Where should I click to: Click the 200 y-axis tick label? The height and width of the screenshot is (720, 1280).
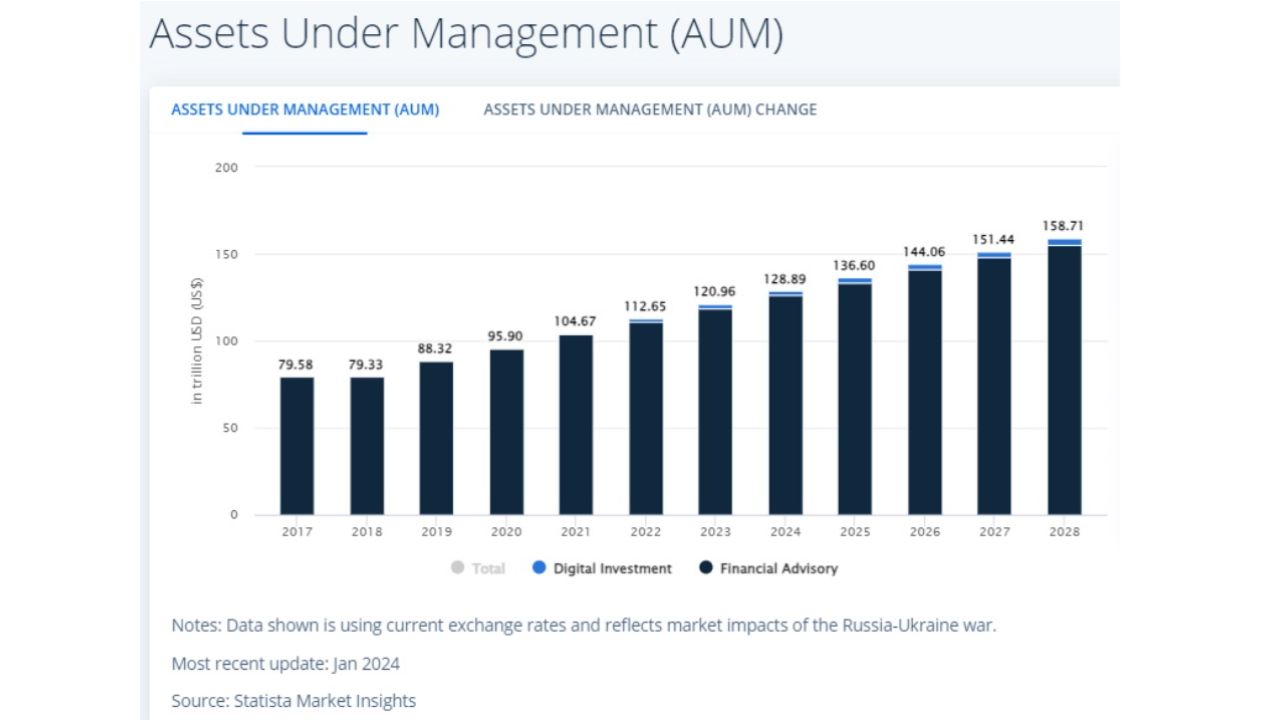coord(227,167)
